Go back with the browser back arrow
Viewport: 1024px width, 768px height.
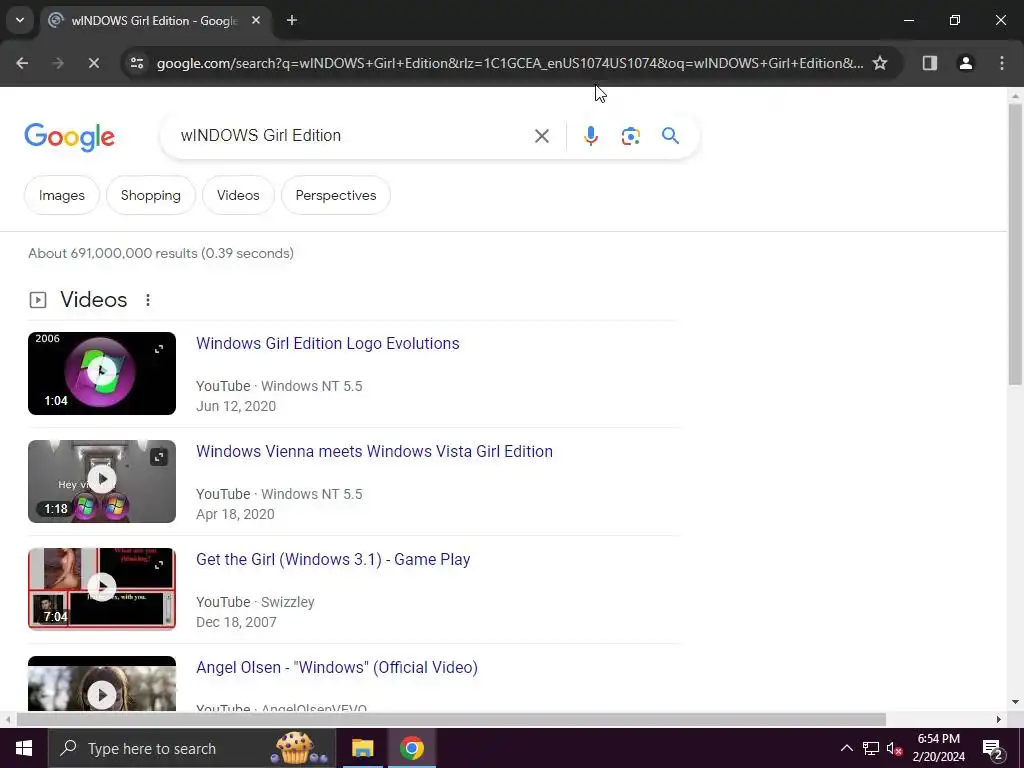pos(22,63)
